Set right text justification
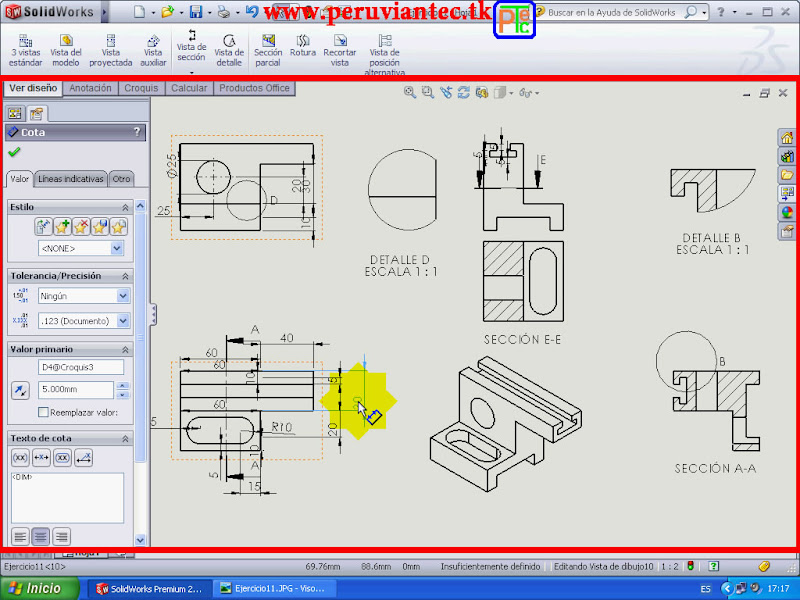The width and height of the screenshot is (800, 600). tap(62, 536)
